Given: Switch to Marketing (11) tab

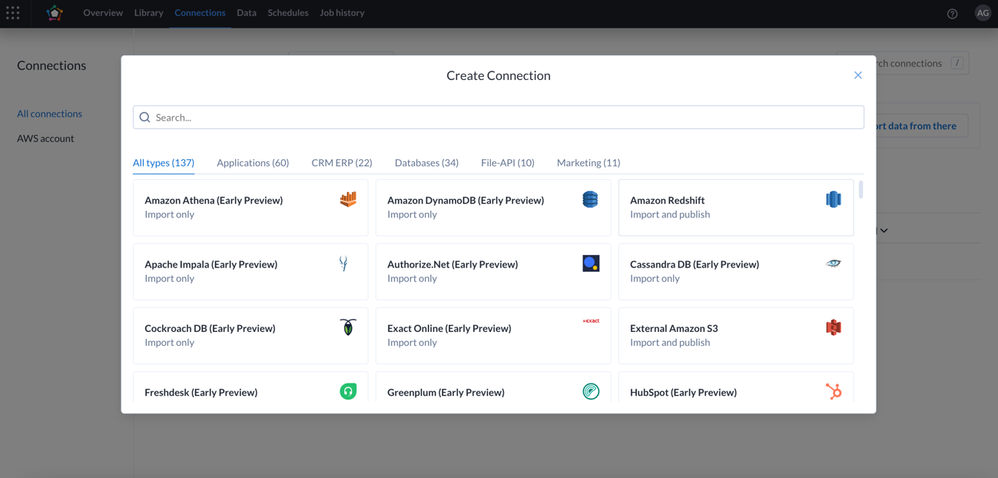Looking at the screenshot, I should coord(589,163).
